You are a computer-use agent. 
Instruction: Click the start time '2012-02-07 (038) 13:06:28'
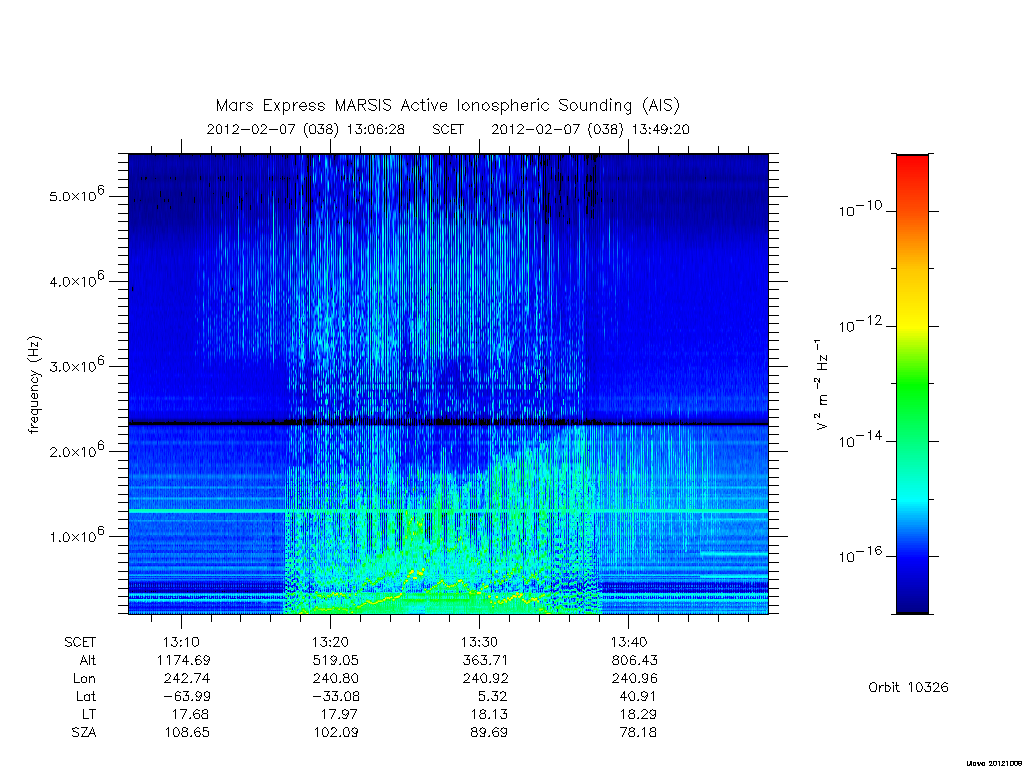click(x=306, y=129)
